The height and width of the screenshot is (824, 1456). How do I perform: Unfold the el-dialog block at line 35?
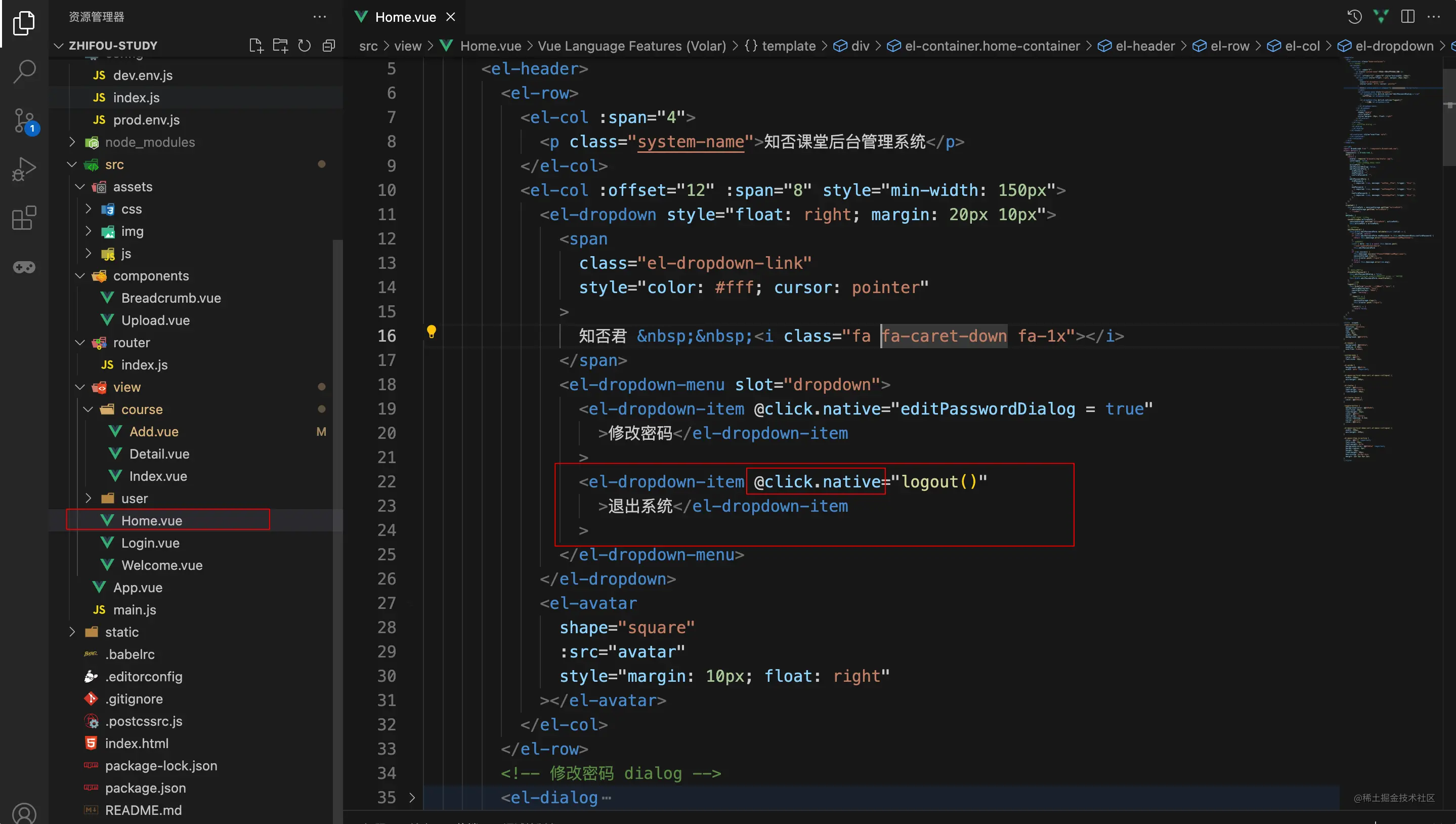[412, 797]
